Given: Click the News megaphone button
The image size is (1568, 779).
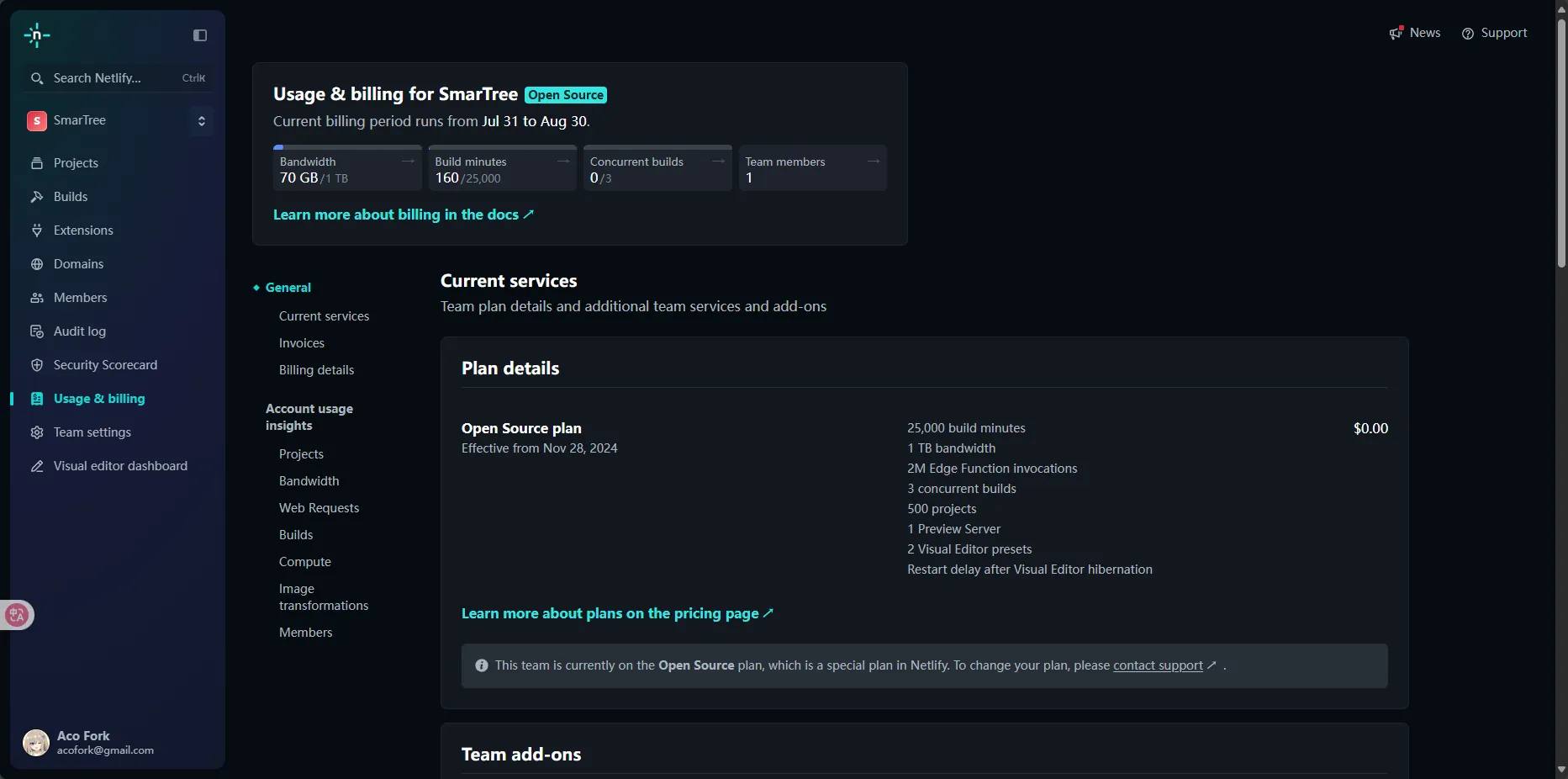Looking at the screenshot, I should point(1415,33).
